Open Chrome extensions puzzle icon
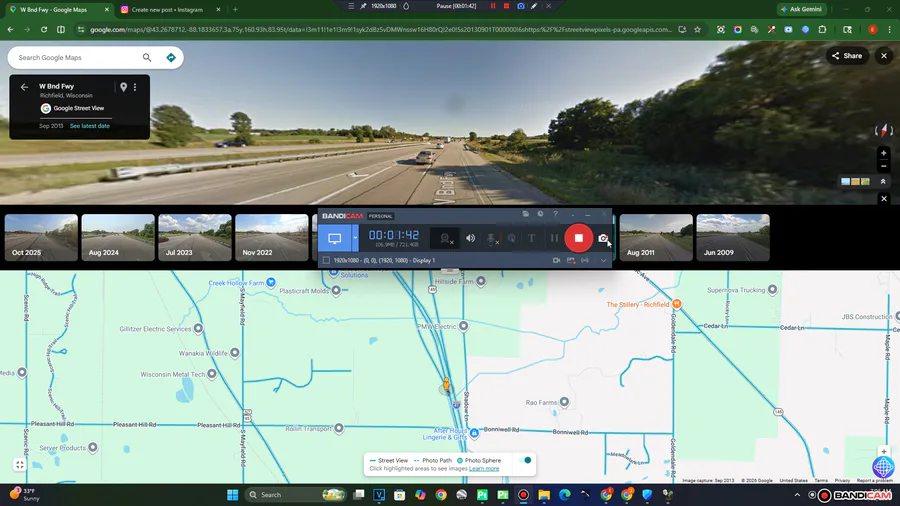The height and width of the screenshot is (506, 900). click(823, 30)
